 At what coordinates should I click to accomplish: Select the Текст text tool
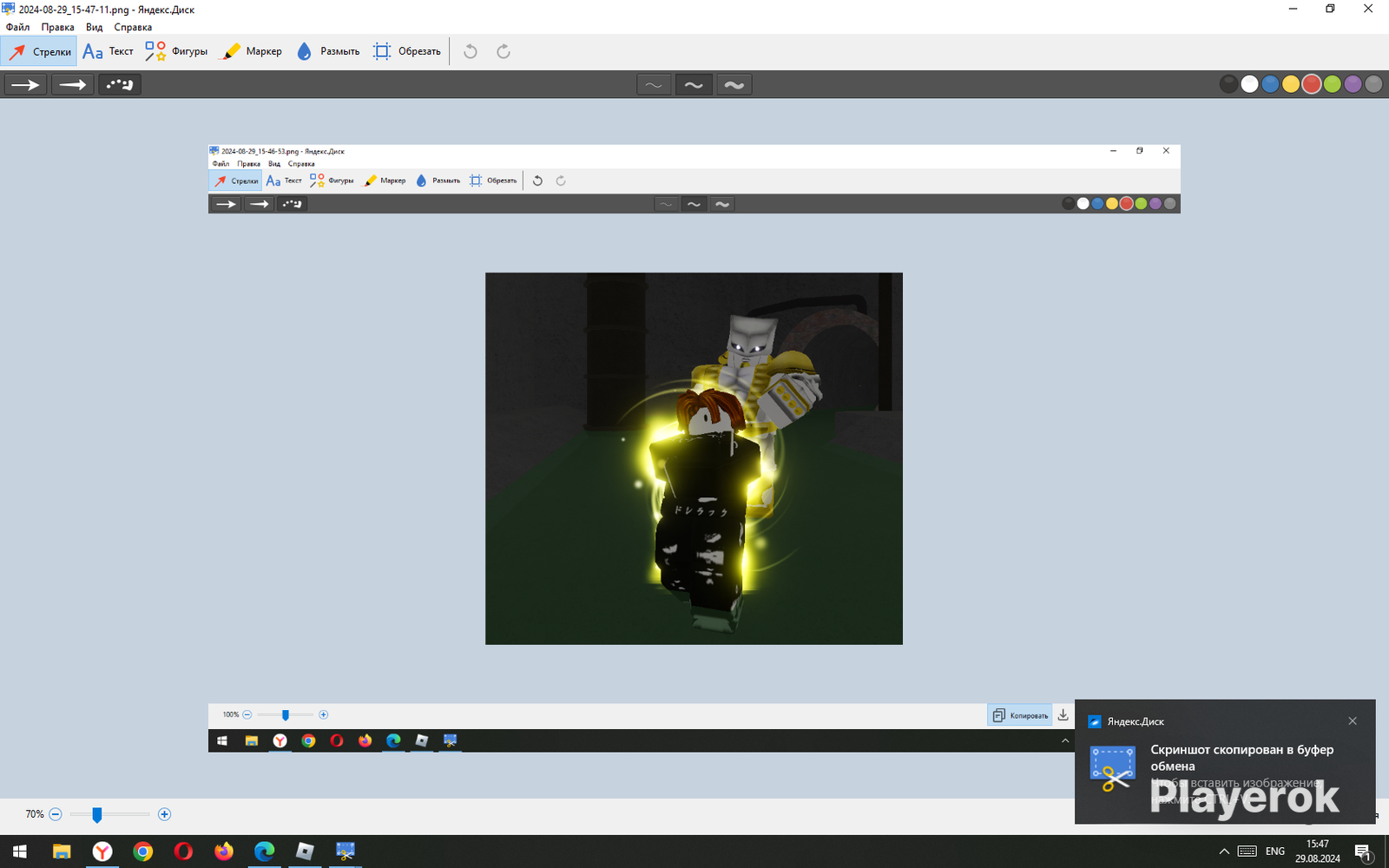pyautogui.click(x=109, y=51)
